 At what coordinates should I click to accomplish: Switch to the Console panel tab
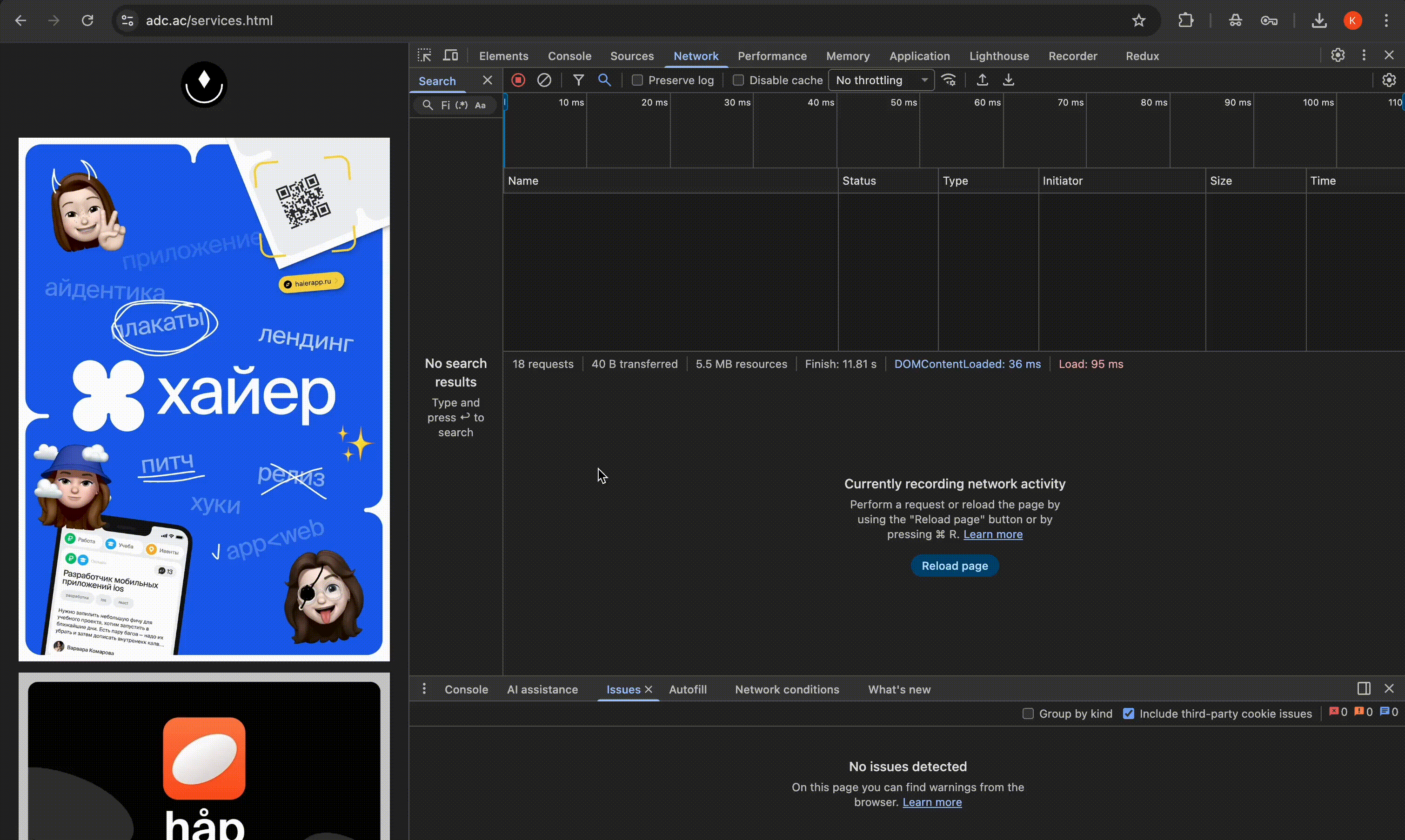pos(569,56)
